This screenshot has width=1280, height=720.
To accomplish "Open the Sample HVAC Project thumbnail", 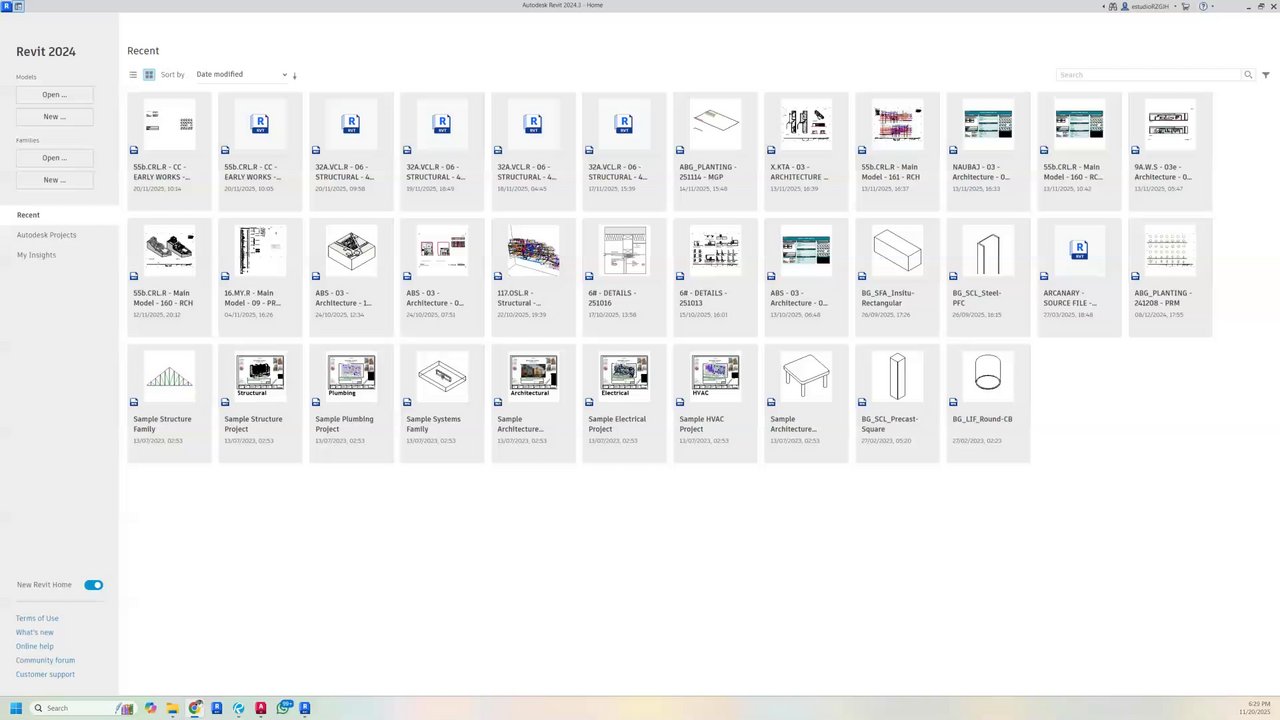I will pos(715,376).
